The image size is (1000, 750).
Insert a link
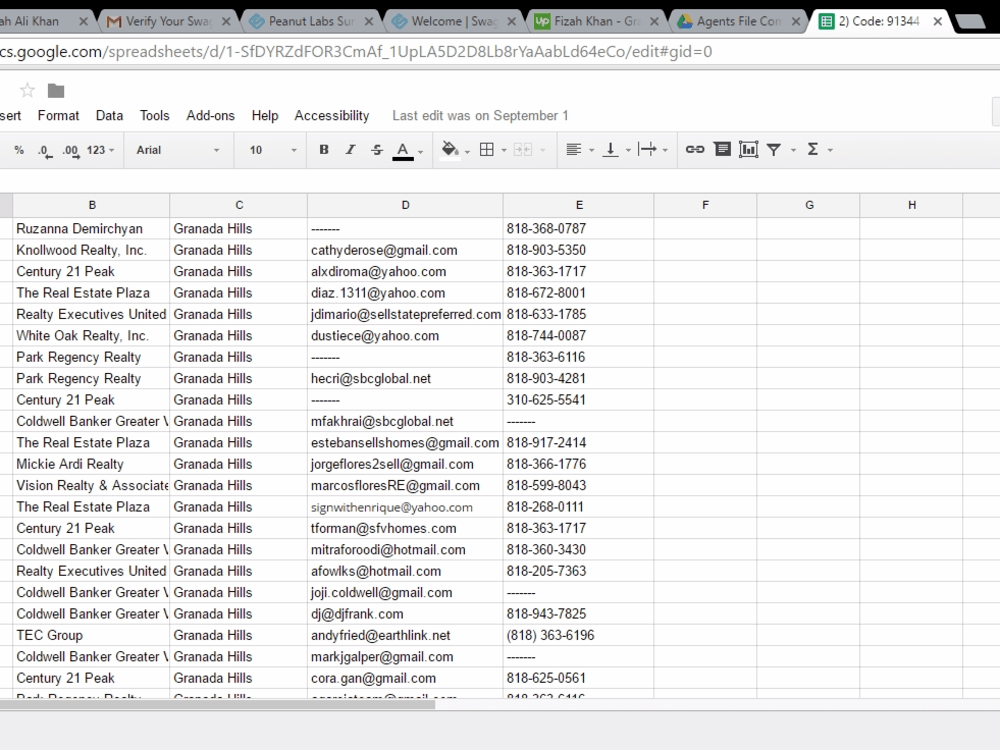click(x=695, y=149)
